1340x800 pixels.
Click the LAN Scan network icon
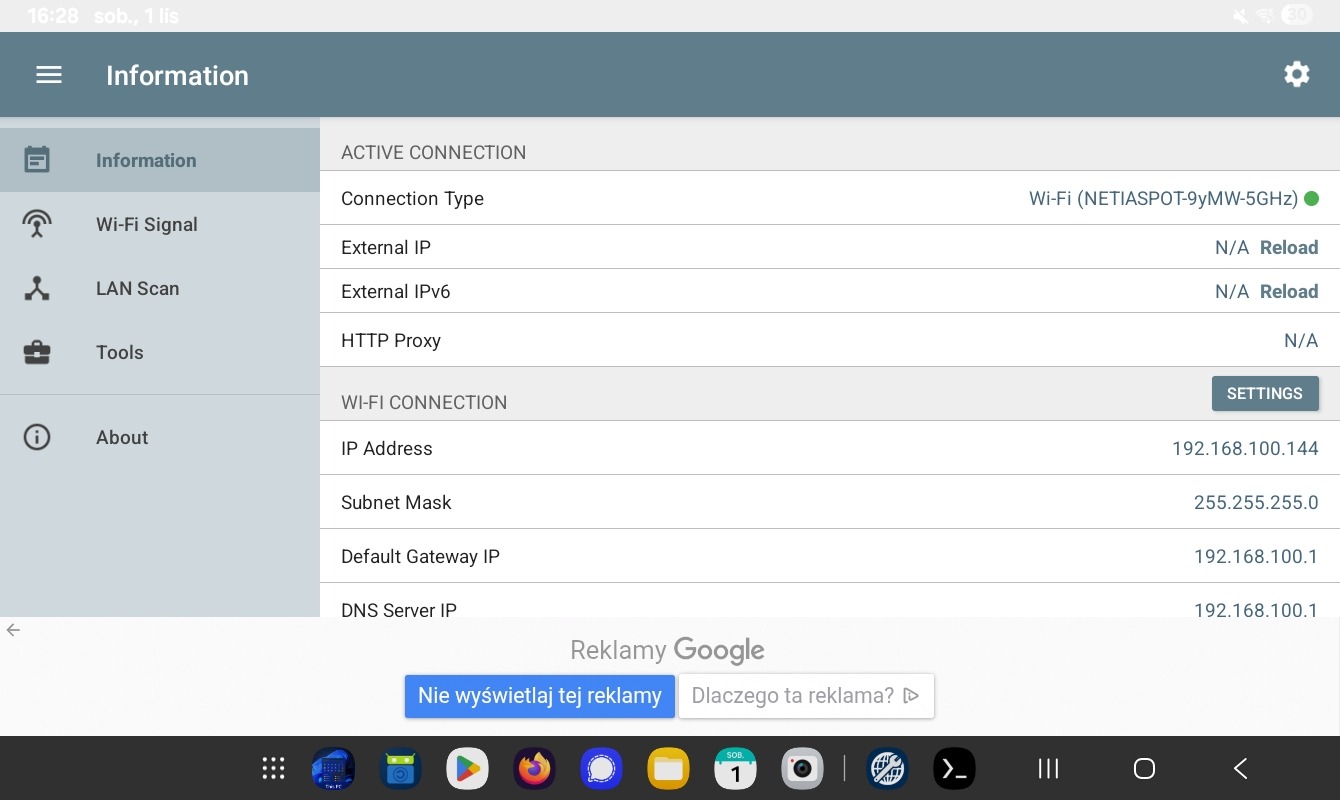coord(37,288)
